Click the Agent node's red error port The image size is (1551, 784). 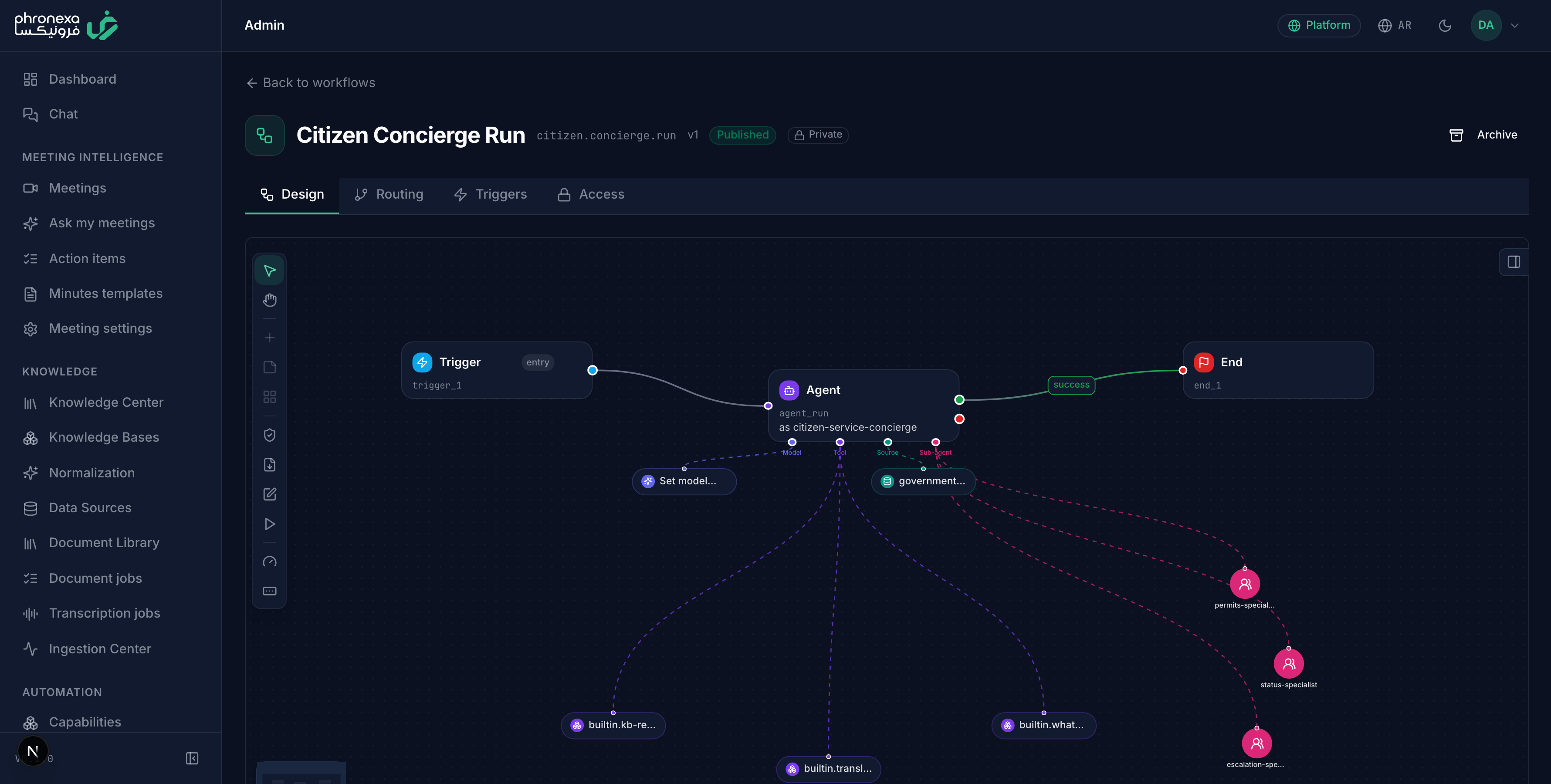(x=959, y=419)
